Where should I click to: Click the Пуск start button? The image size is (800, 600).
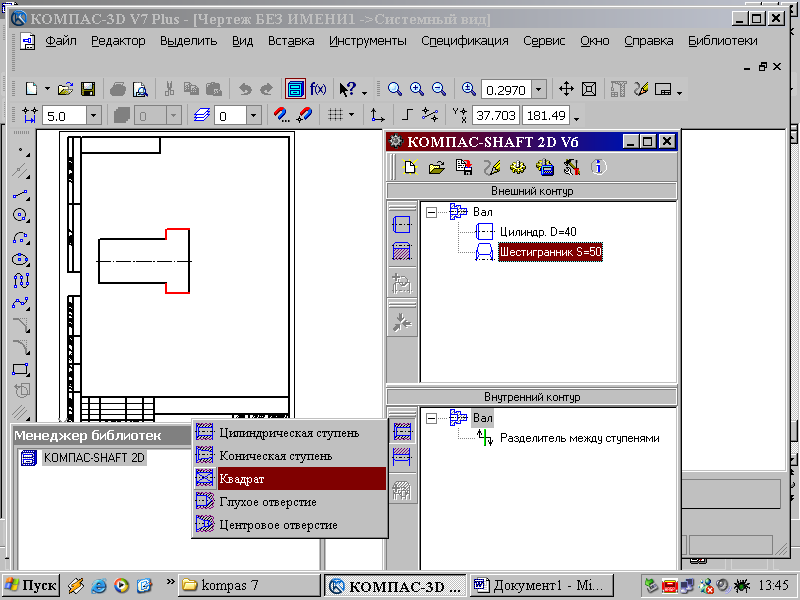31,585
